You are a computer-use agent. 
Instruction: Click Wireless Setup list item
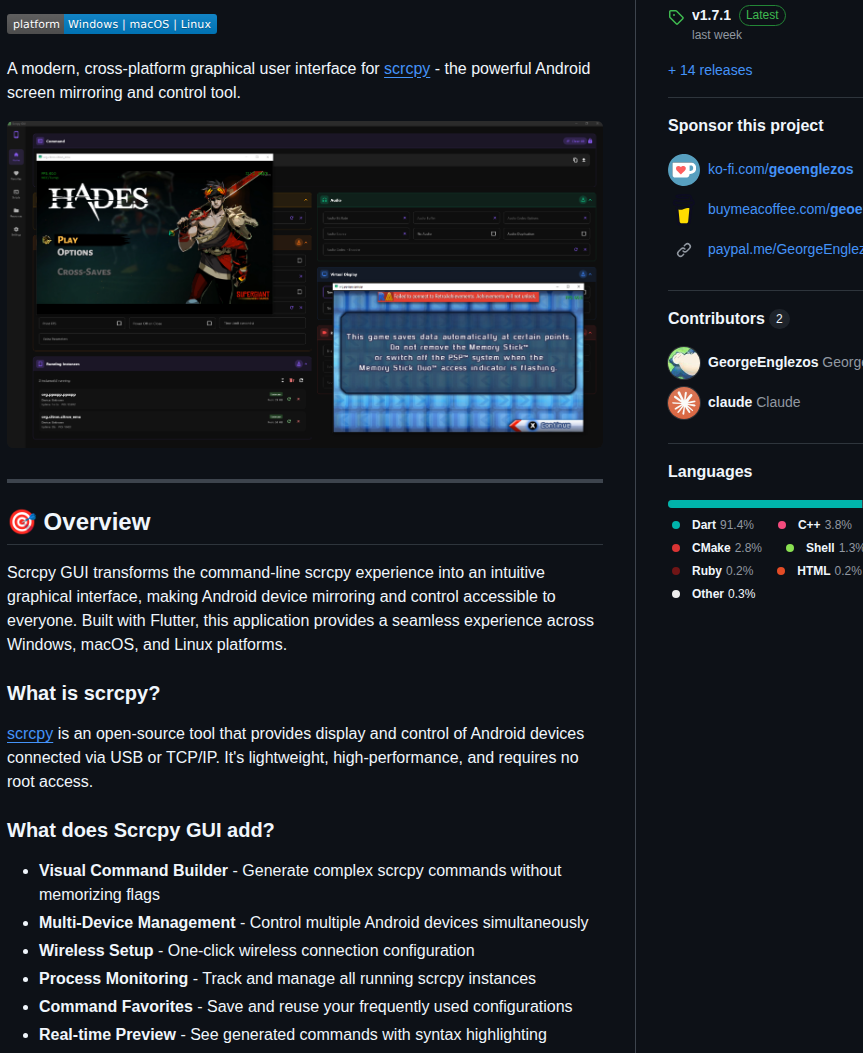click(257, 951)
